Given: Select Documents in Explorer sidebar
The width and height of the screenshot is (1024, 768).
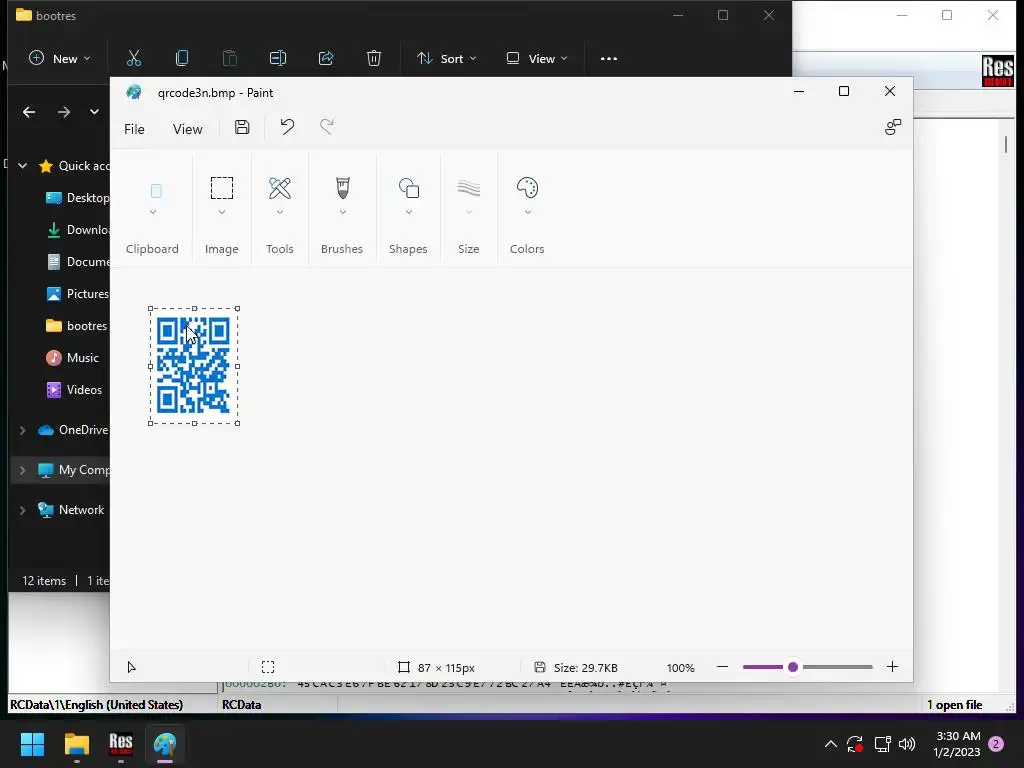Looking at the screenshot, I should 77,262.
